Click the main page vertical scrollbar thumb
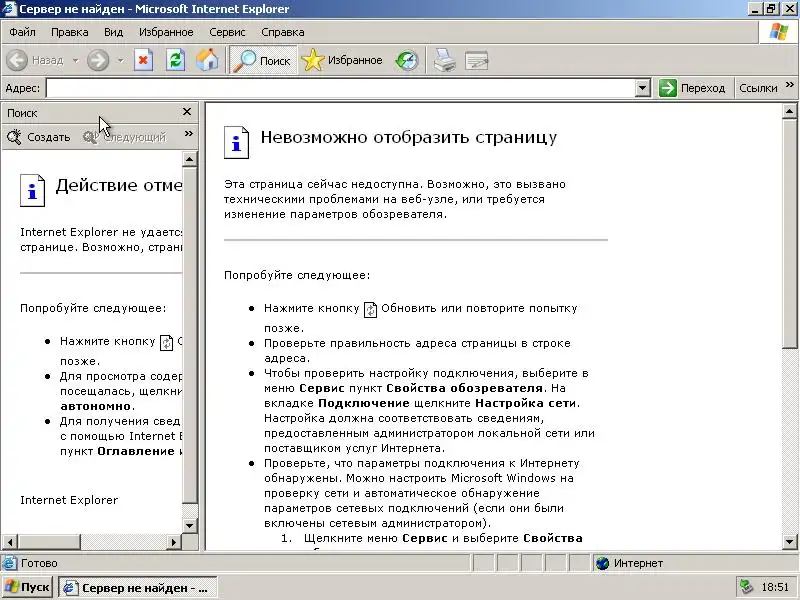This screenshot has height=600, width=800. [x=790, y=234]
